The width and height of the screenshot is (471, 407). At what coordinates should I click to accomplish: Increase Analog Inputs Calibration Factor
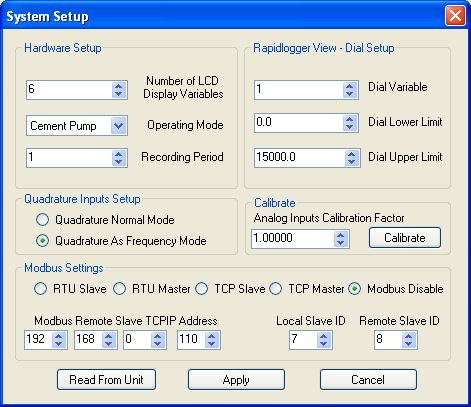(340, 235)
